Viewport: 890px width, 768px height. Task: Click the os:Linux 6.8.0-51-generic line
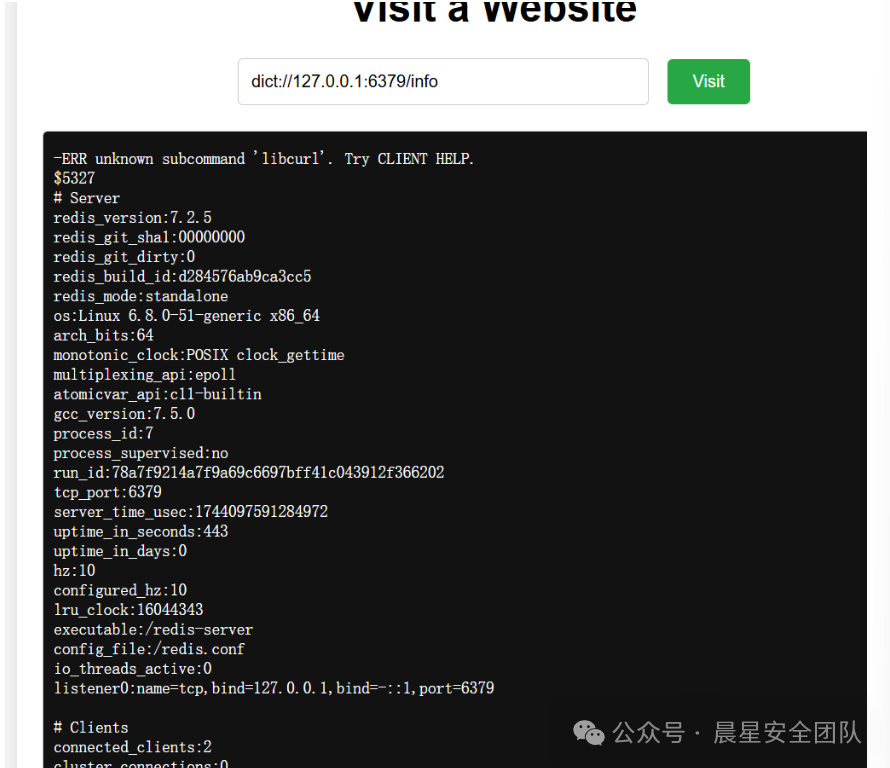(x=186, y=316)
